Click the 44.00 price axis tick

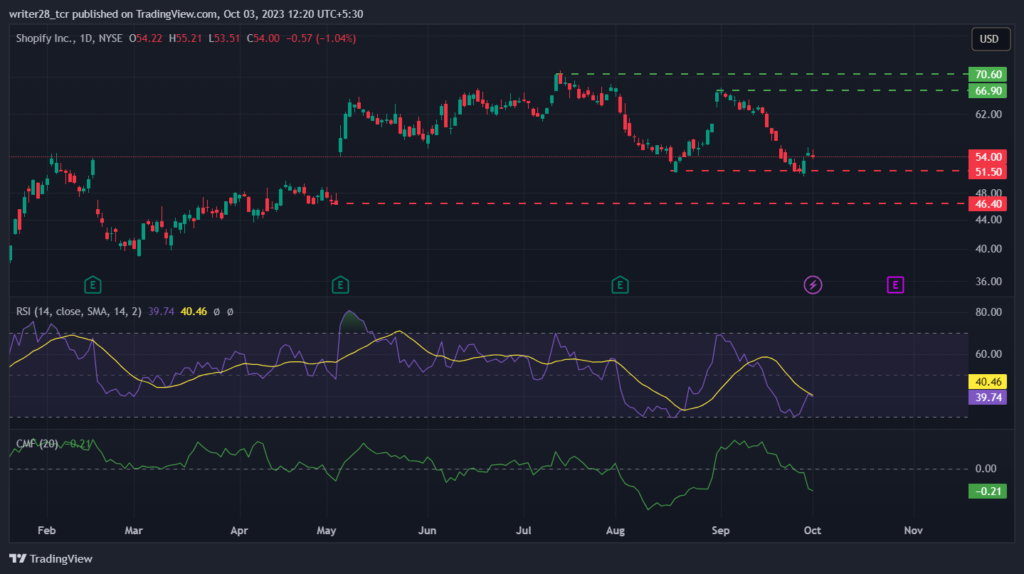tap(988, 219)
